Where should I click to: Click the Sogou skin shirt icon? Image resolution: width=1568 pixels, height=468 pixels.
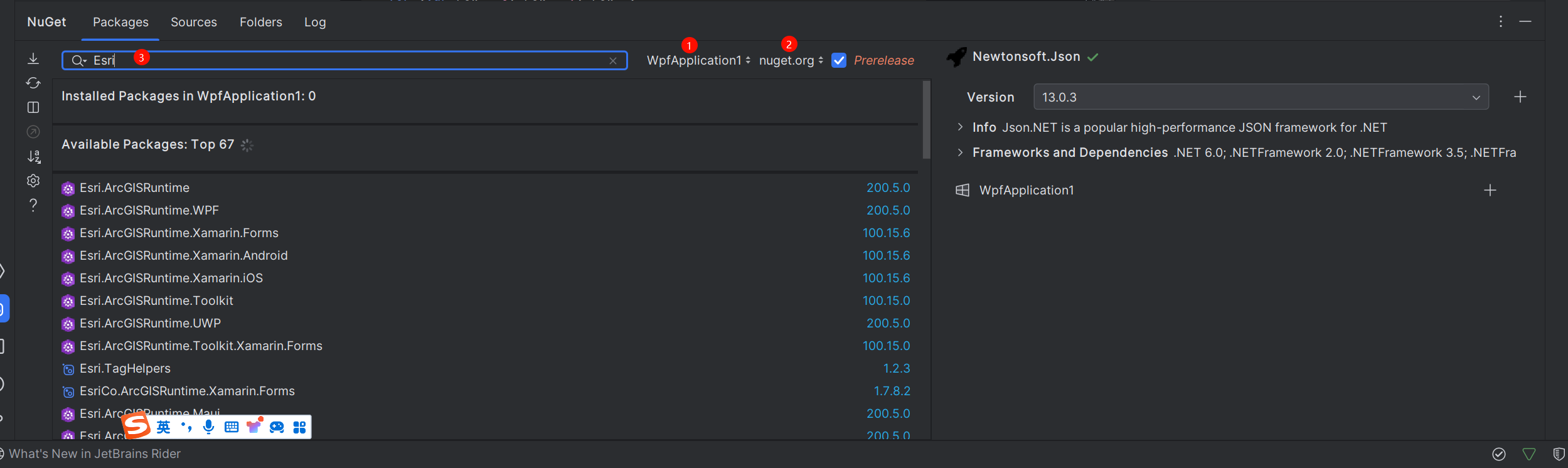click(254, 427)
